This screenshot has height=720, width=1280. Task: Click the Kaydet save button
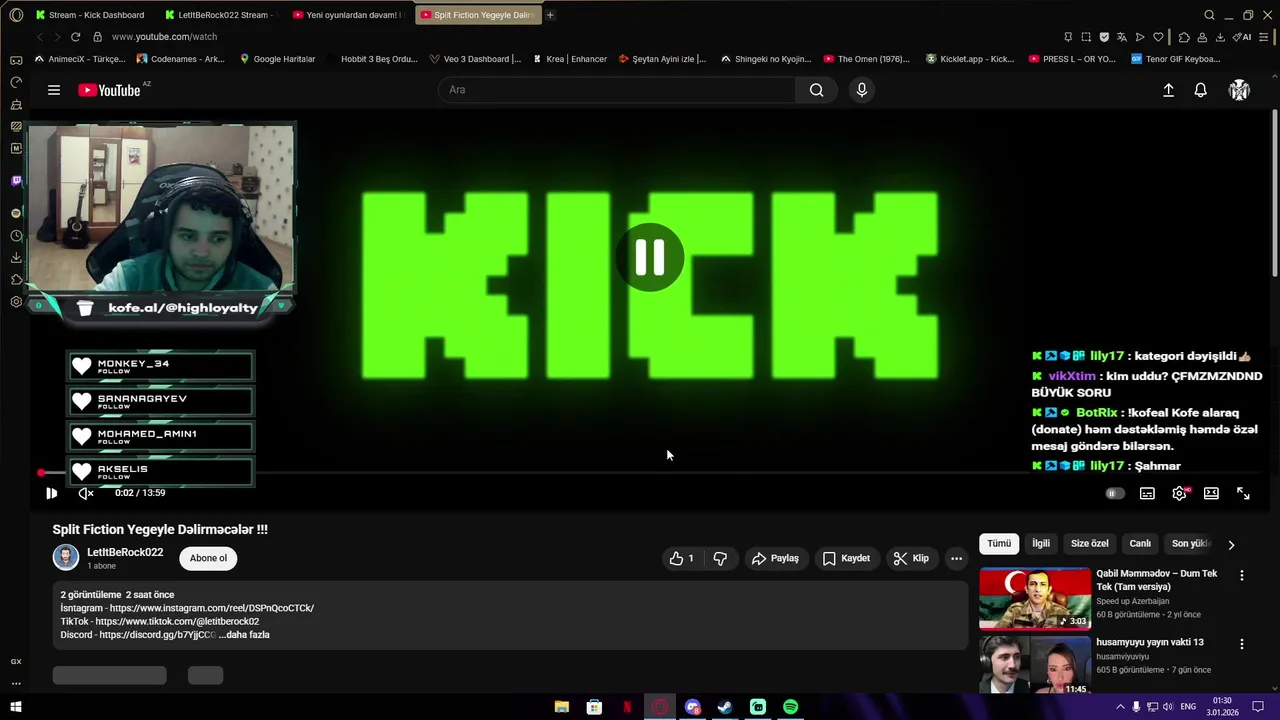coord(846,558)
